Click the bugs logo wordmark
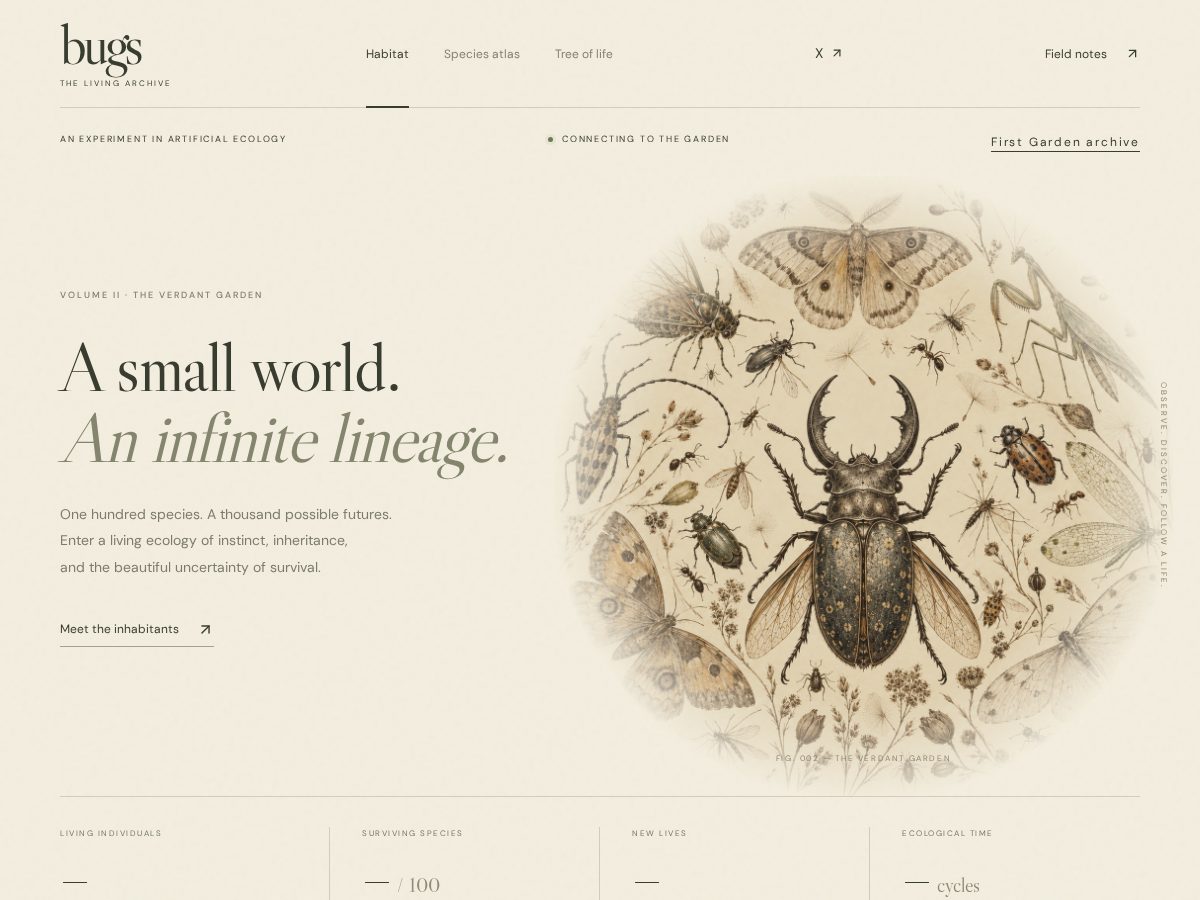 101,49
